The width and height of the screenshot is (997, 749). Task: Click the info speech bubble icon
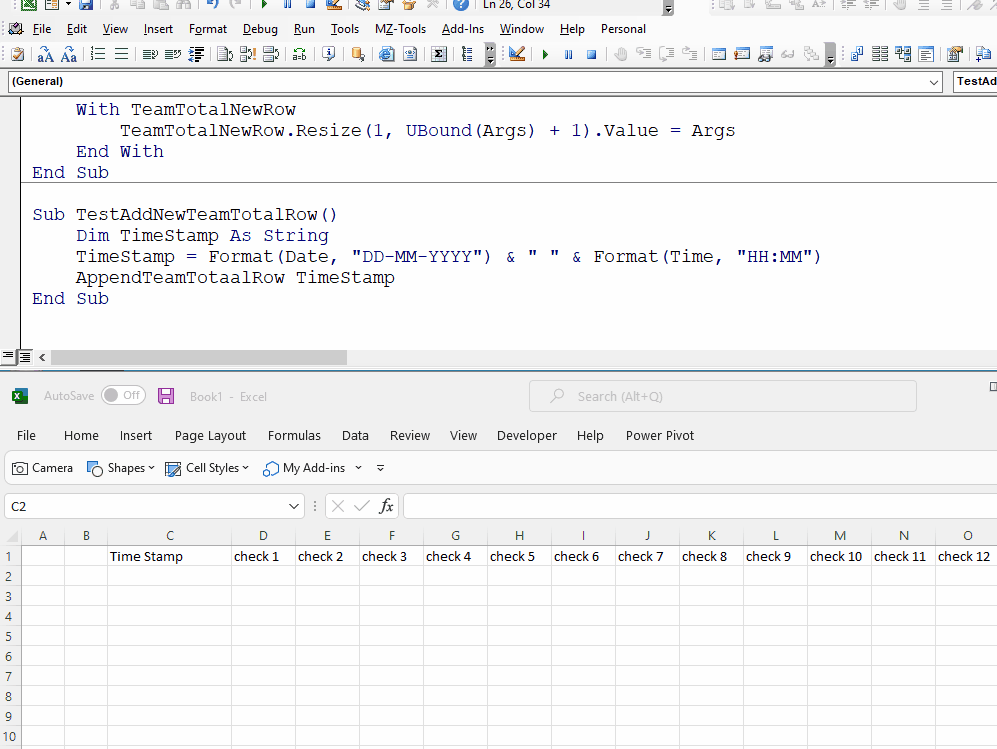coord(328,54)
